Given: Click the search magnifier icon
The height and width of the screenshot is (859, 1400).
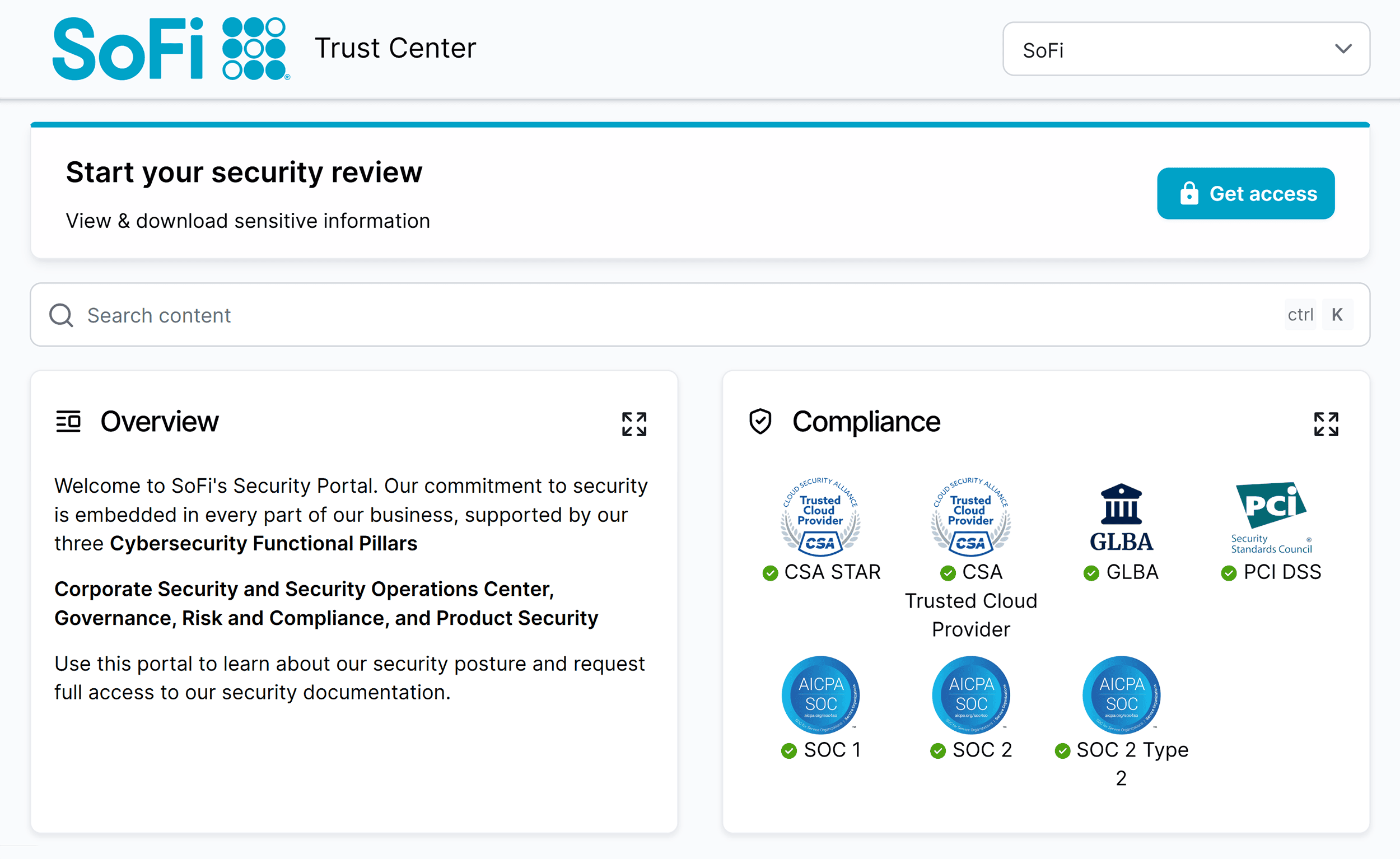Looking at the screenshot, I should (61, 315).
